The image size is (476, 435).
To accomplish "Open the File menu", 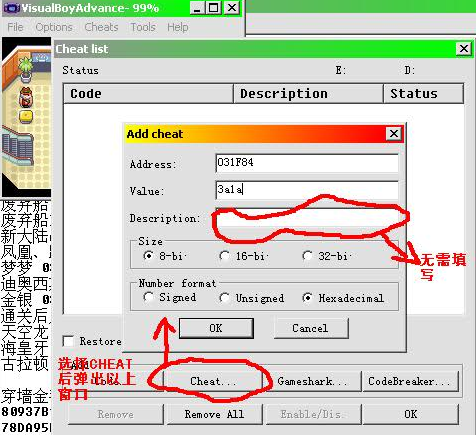I will click(x=15, y=27).
